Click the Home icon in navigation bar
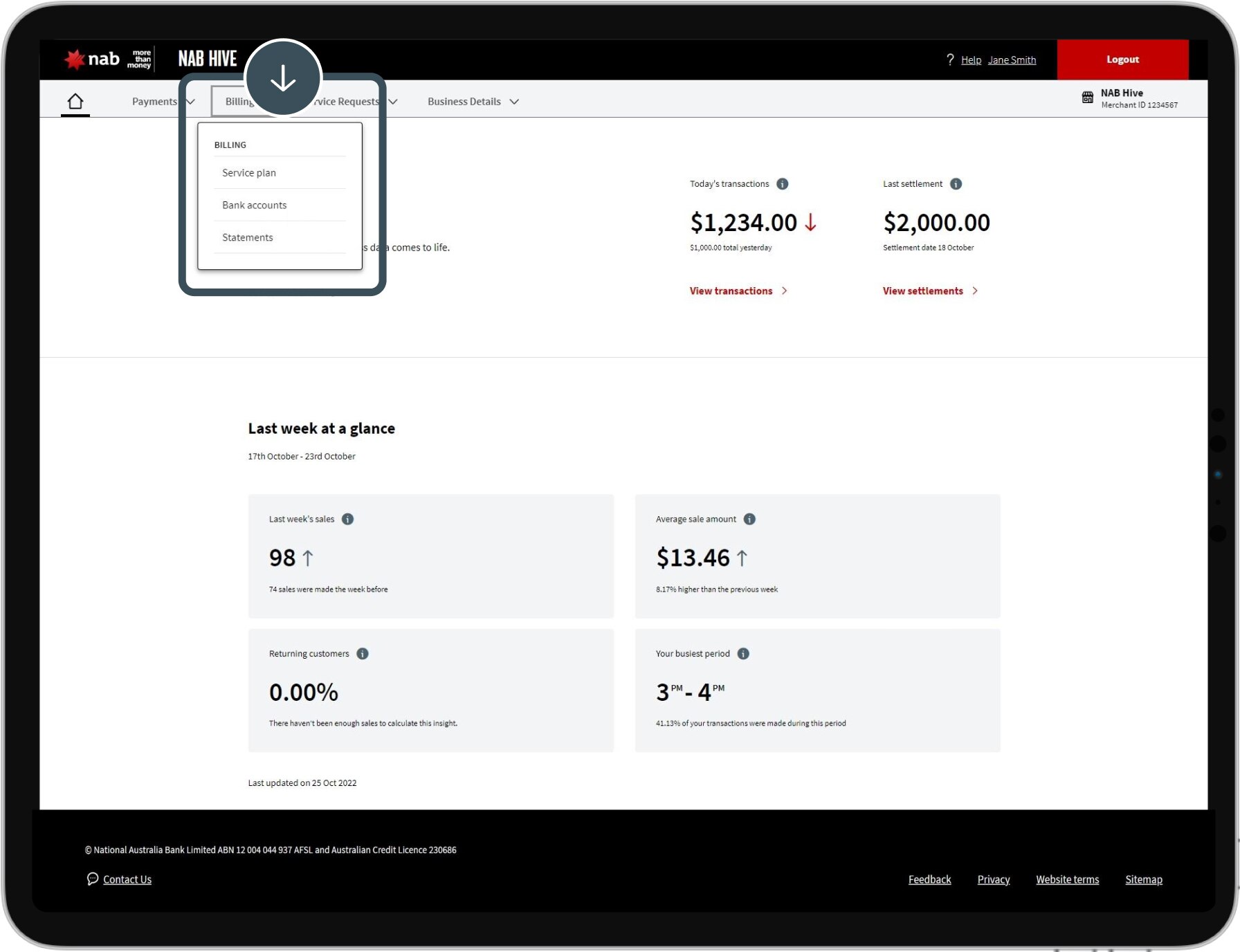Viewport: 1240px width, 952px height. tap(75, 102)
